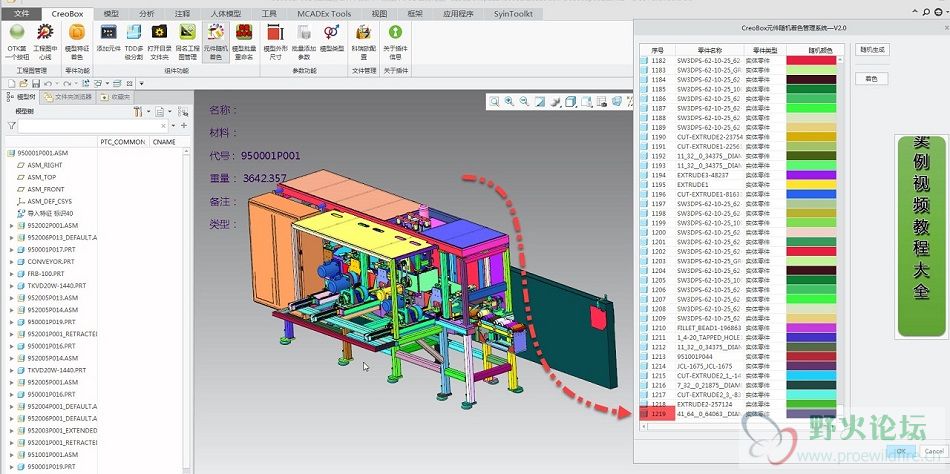Switch to SyinToolkt ribbon tab
The width and height of the screenshot is (950, 474).
(513, 13)
